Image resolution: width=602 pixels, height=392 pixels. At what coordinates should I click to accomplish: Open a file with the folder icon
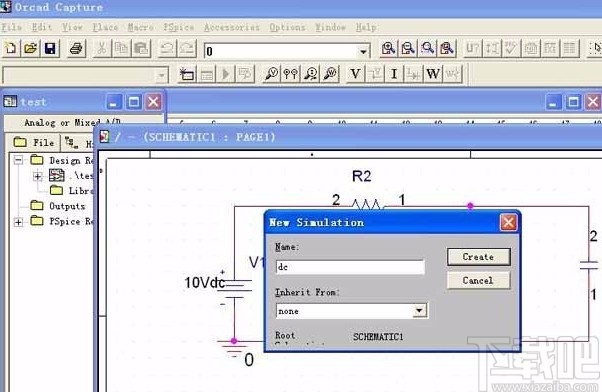30,48
